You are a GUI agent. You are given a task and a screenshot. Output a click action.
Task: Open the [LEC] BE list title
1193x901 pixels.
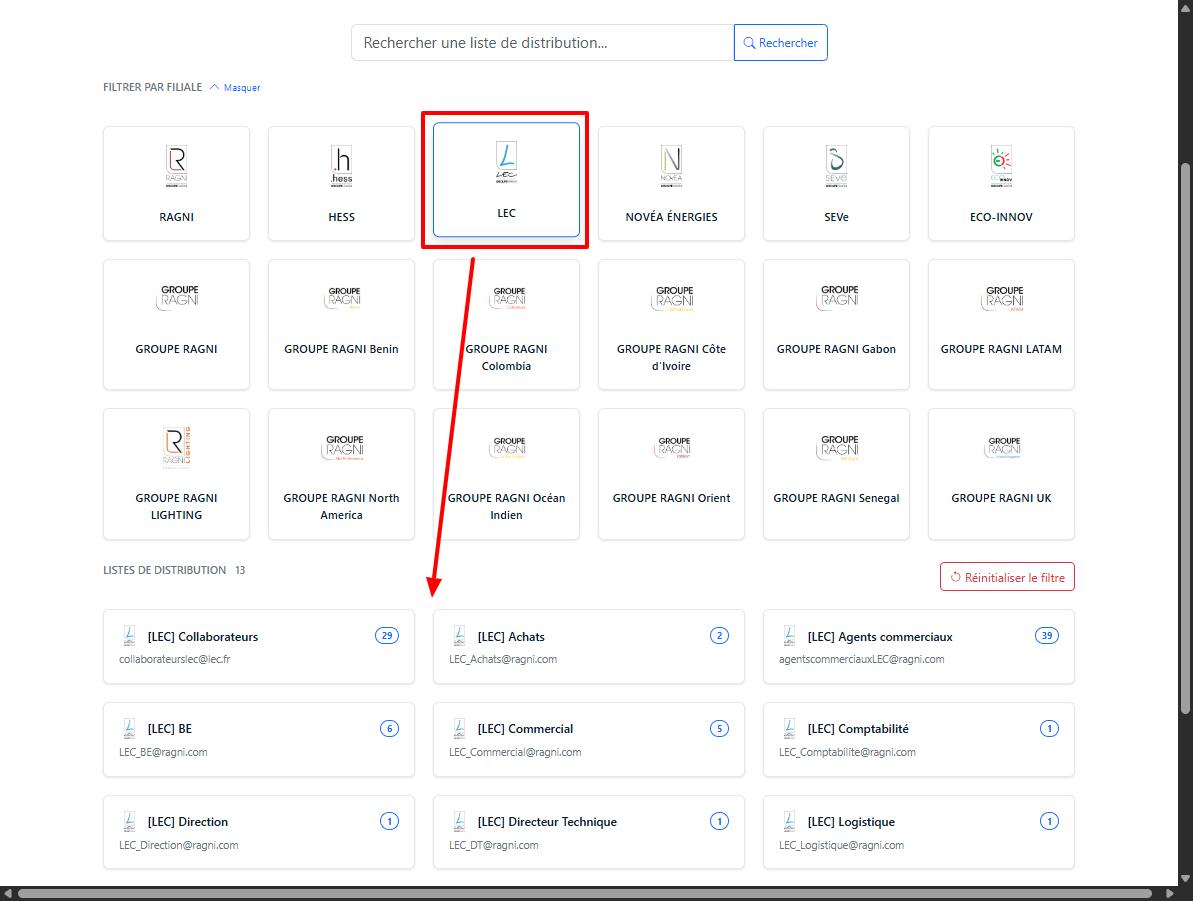(170, 729)
